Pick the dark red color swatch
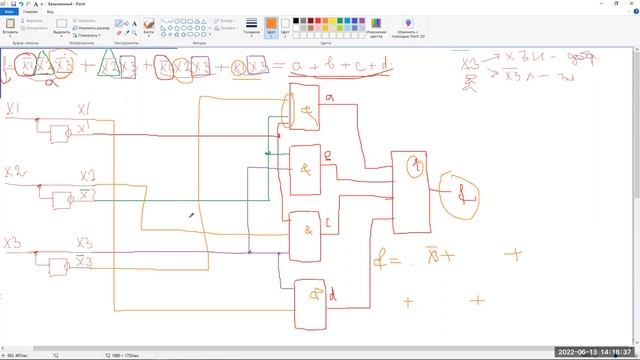This screenshot has height=360, width=640. click(x=311, y=20)
